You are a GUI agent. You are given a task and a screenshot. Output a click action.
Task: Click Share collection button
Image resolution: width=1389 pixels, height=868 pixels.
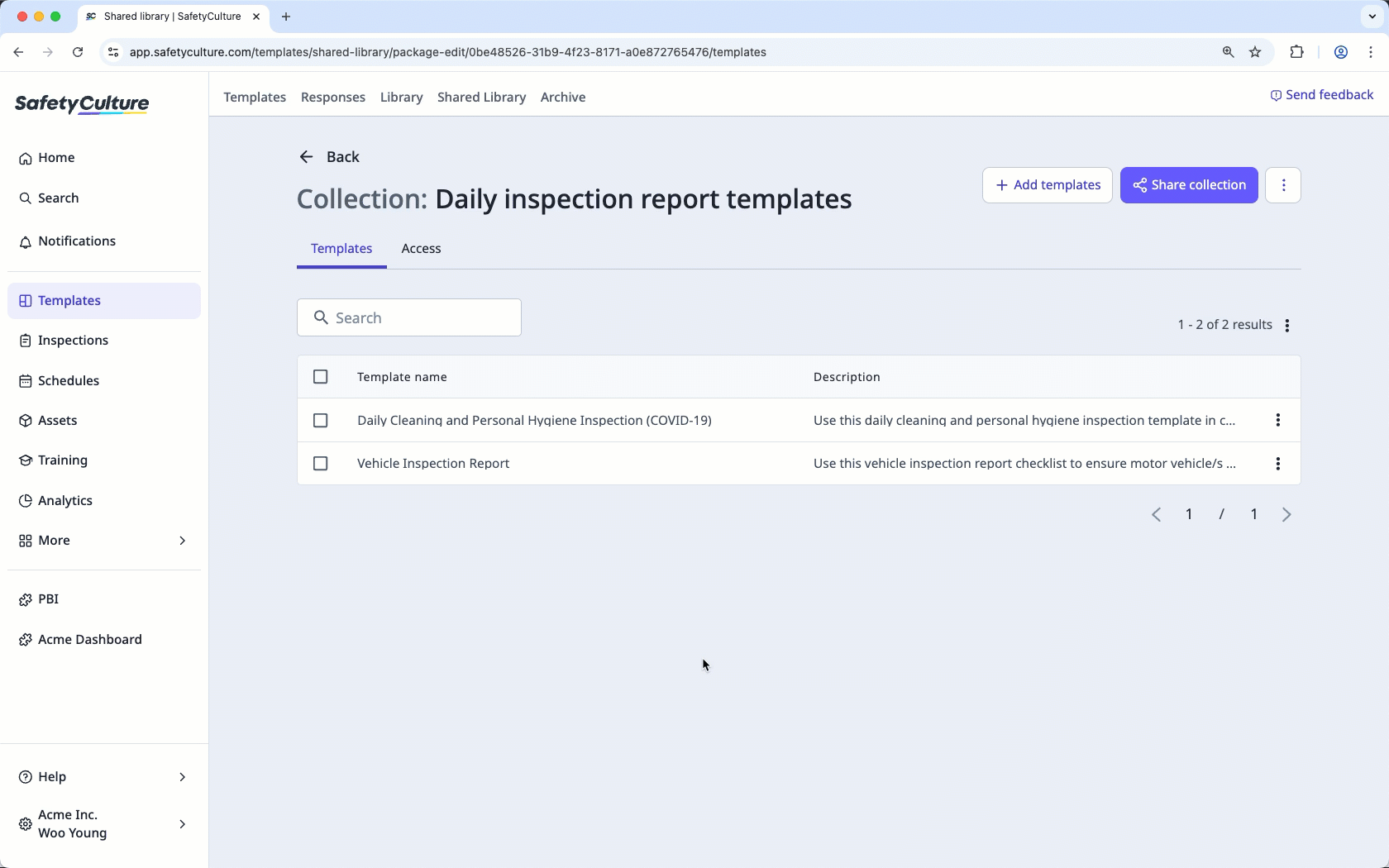click(x=1189, y=185)
